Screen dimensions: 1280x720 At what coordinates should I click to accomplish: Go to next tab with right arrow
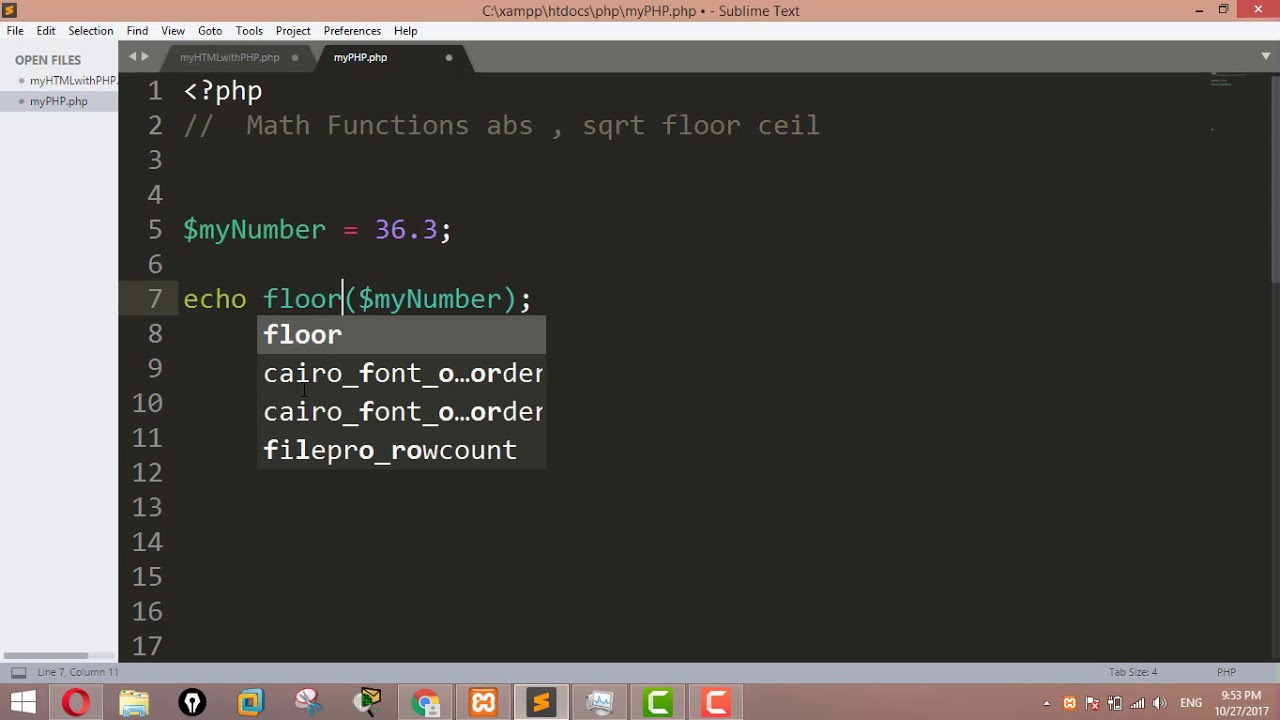(145, 57)
